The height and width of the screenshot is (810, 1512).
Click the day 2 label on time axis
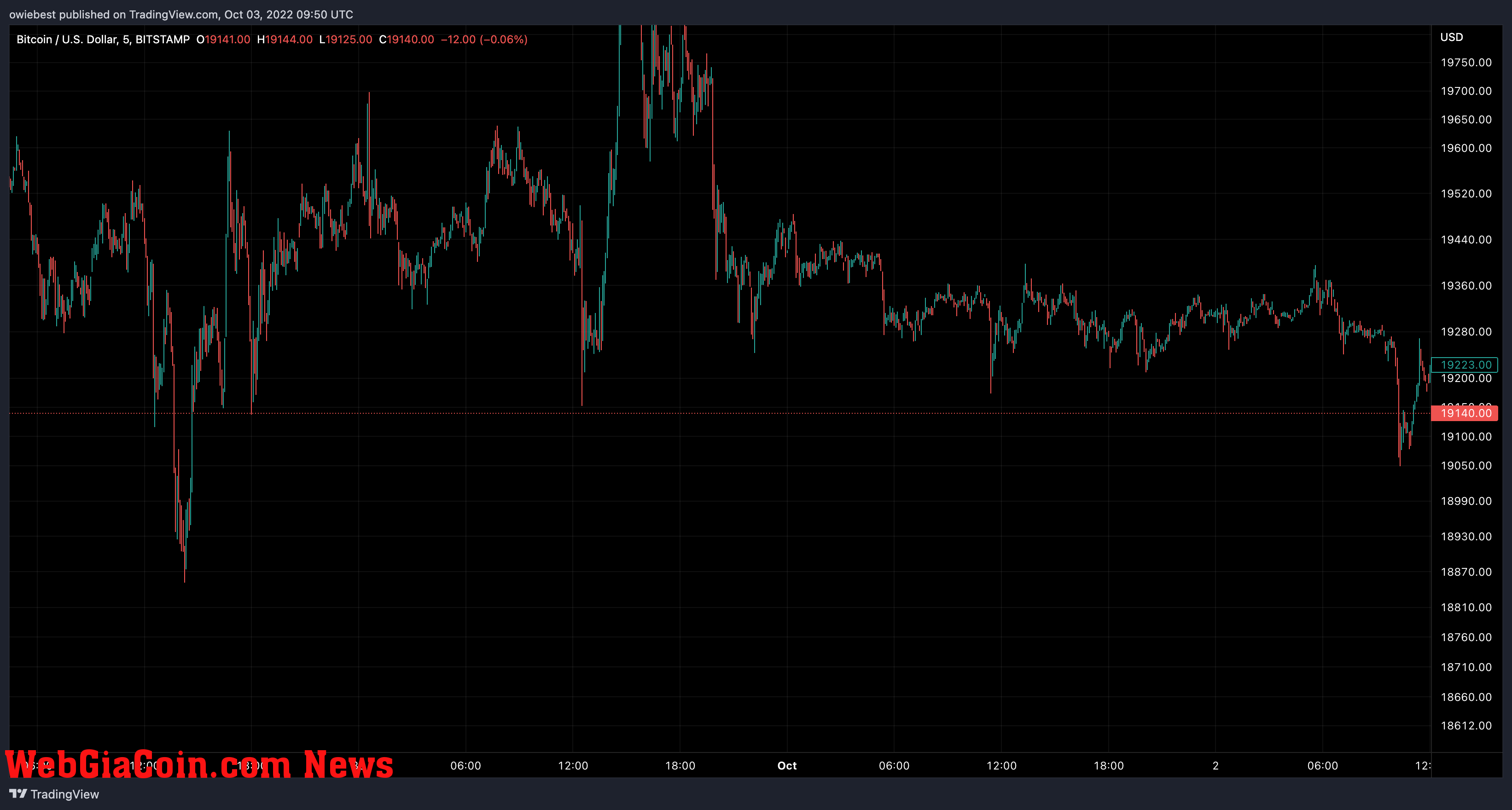click(x=1215, y=765)
